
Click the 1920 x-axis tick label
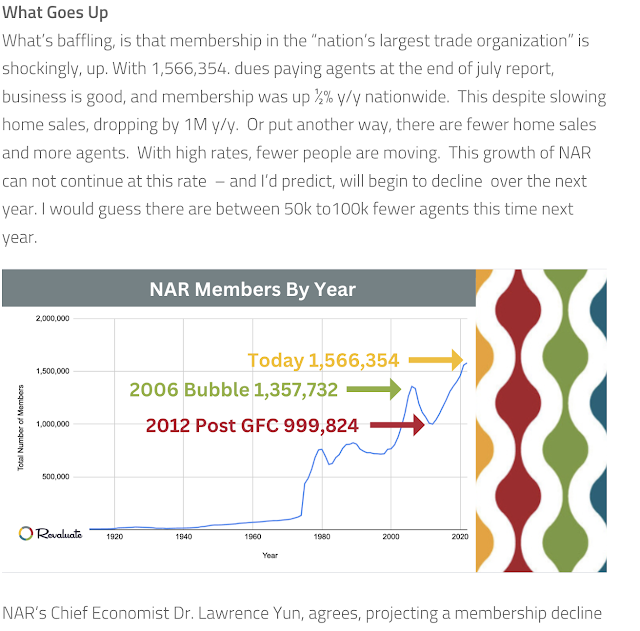pyautogui.click(x=114, y=536)
